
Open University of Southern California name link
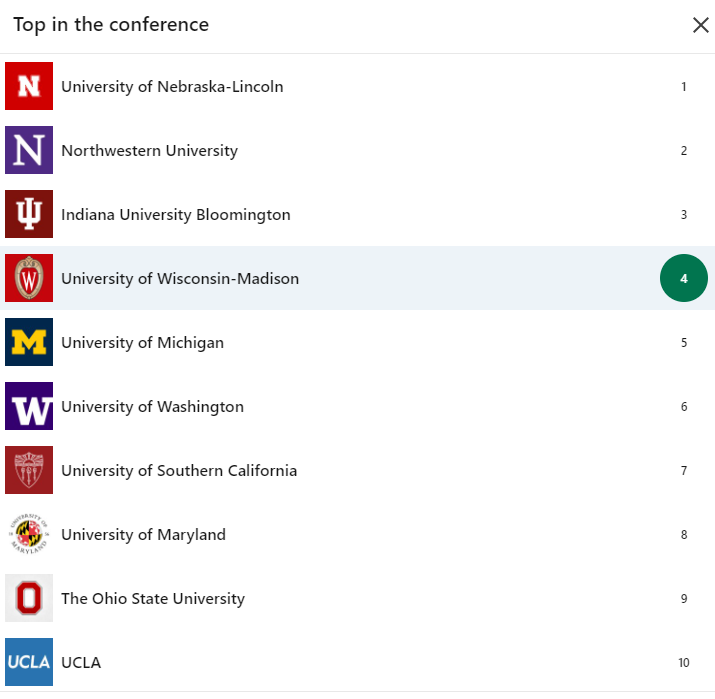click(x=179, y=471)
